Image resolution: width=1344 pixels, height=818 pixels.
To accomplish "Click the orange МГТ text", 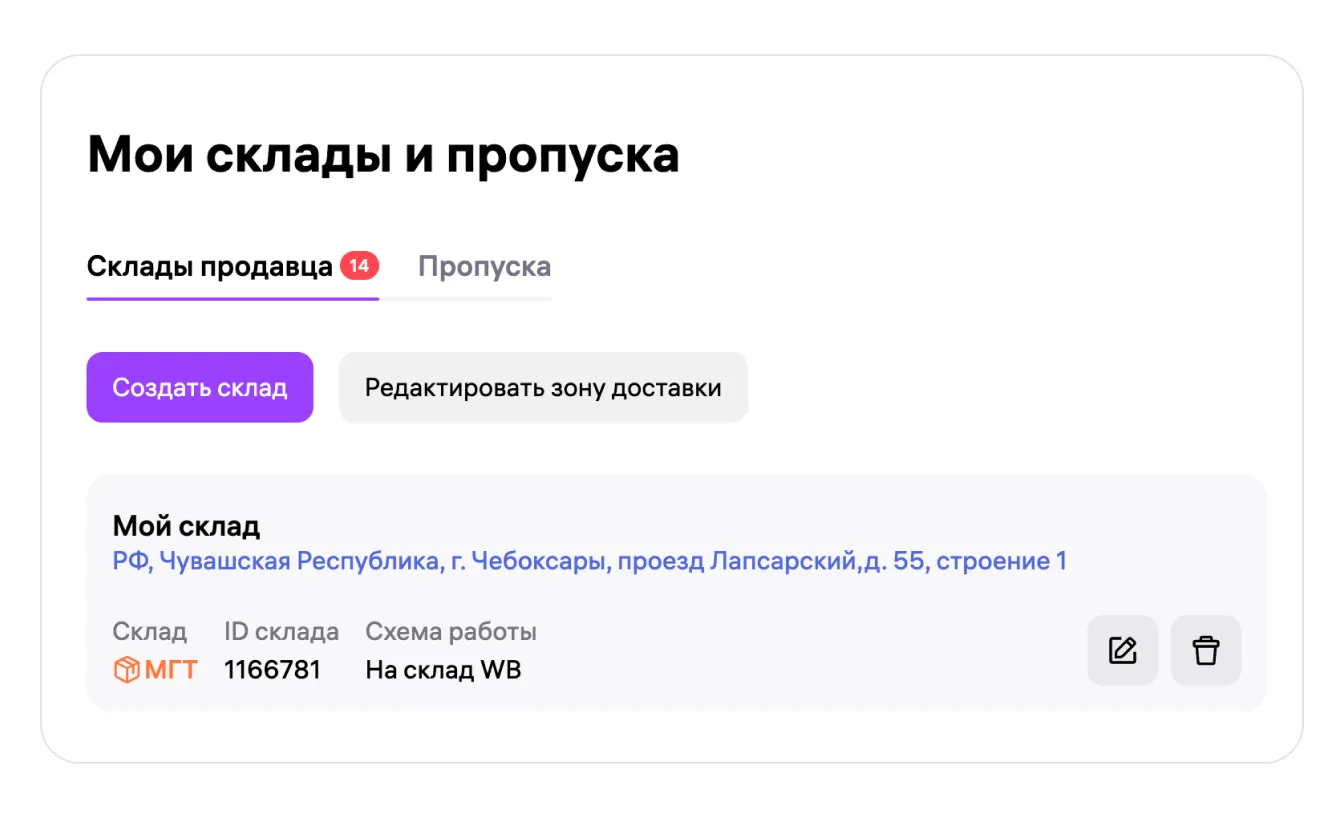I will 171,670.
